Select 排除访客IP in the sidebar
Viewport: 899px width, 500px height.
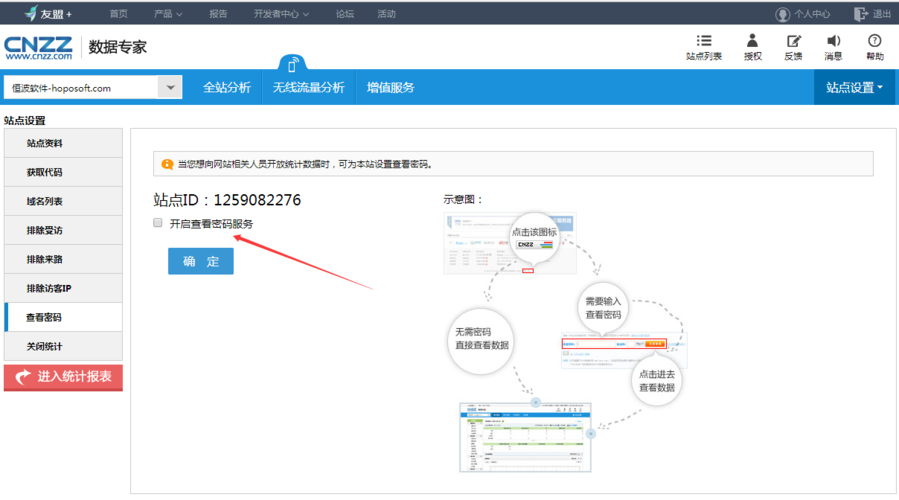[x=63, y=288]
